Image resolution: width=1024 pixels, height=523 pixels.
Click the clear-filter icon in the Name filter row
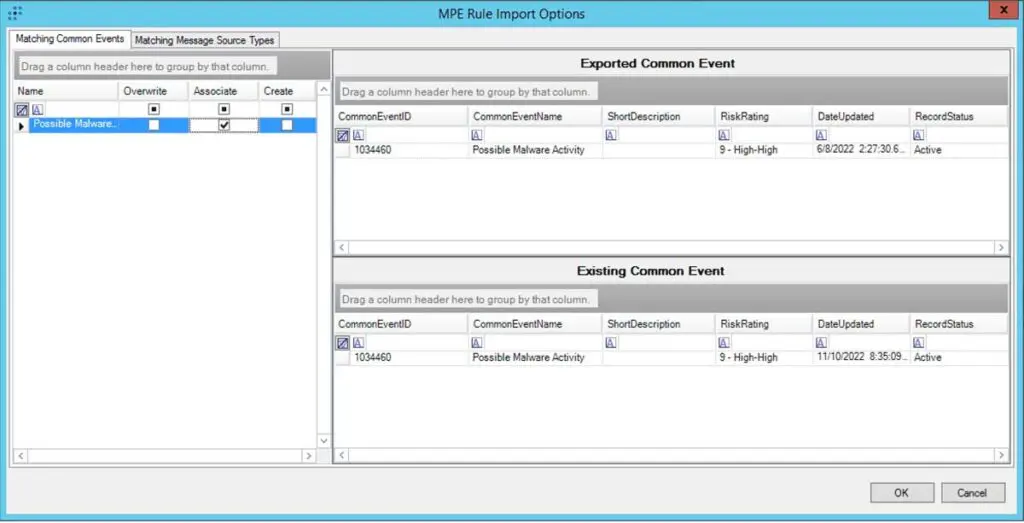[22, 110]
